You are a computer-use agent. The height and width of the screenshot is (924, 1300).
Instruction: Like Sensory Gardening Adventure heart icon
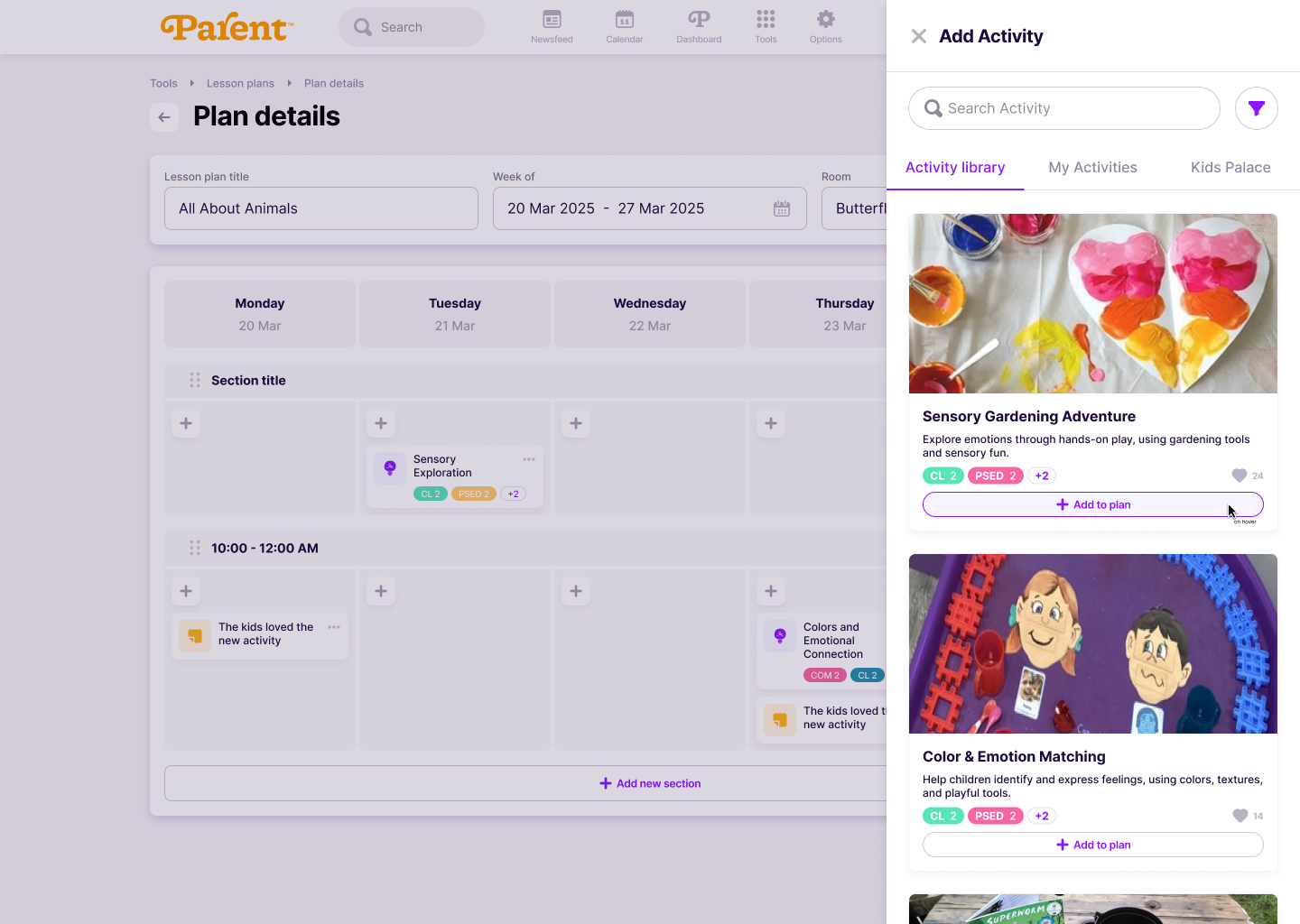pyautogui.click(x=1240, y=476)
